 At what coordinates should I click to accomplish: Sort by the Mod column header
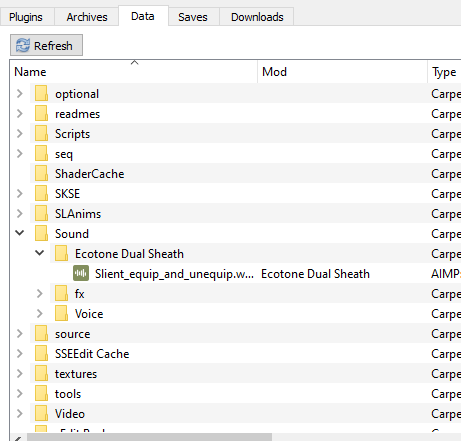tap(342, 72)
